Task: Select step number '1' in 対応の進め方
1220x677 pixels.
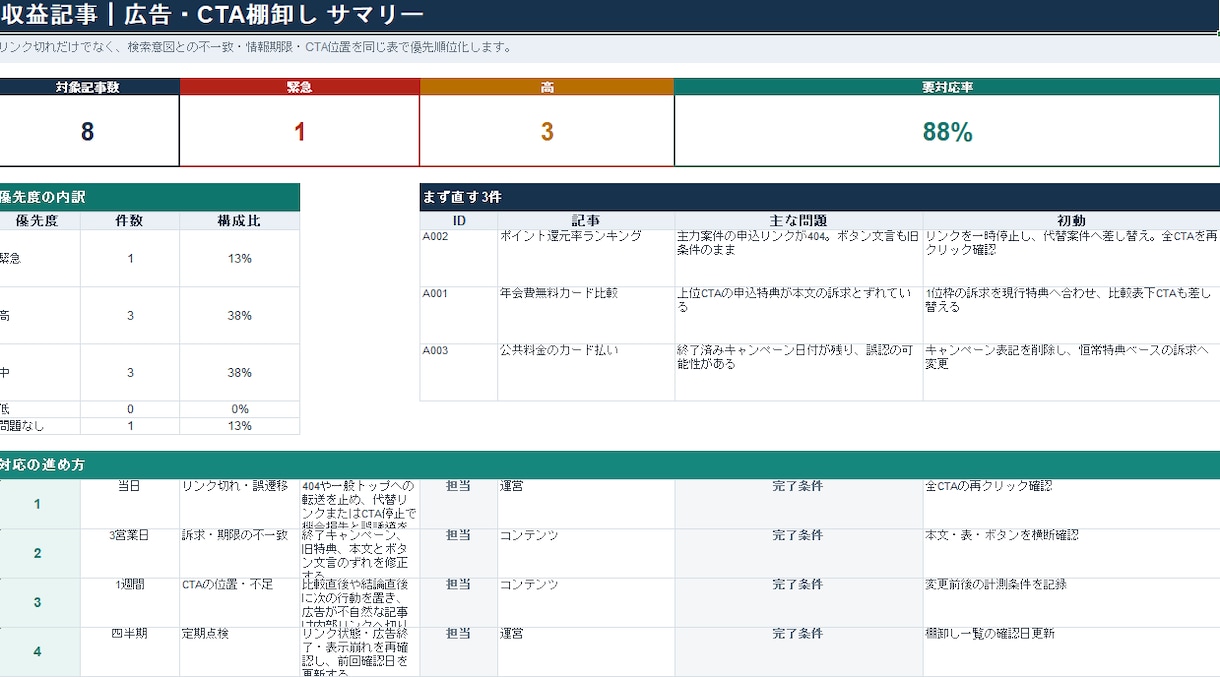Action: [40, 504]
